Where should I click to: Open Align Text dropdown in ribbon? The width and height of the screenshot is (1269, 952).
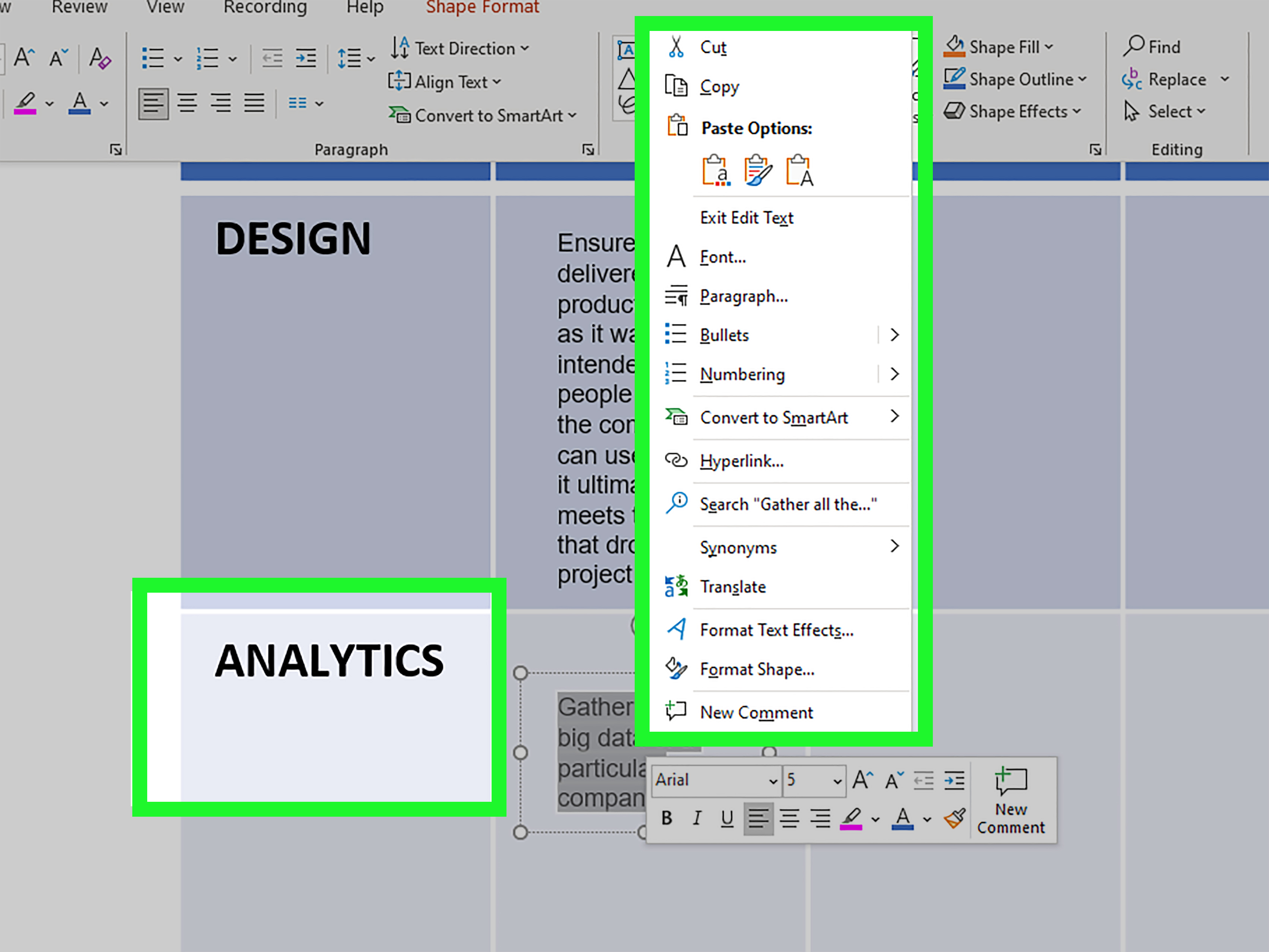(x=445, y=82)
